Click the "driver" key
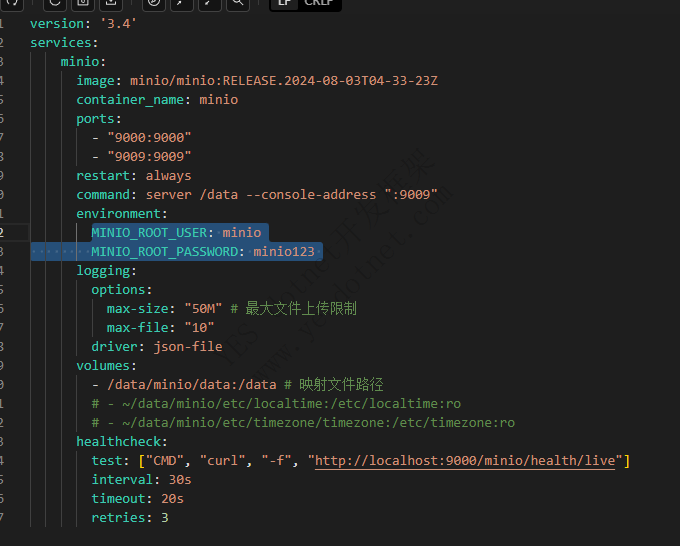This screenshot has width=680, height=546. coord(114,347)
